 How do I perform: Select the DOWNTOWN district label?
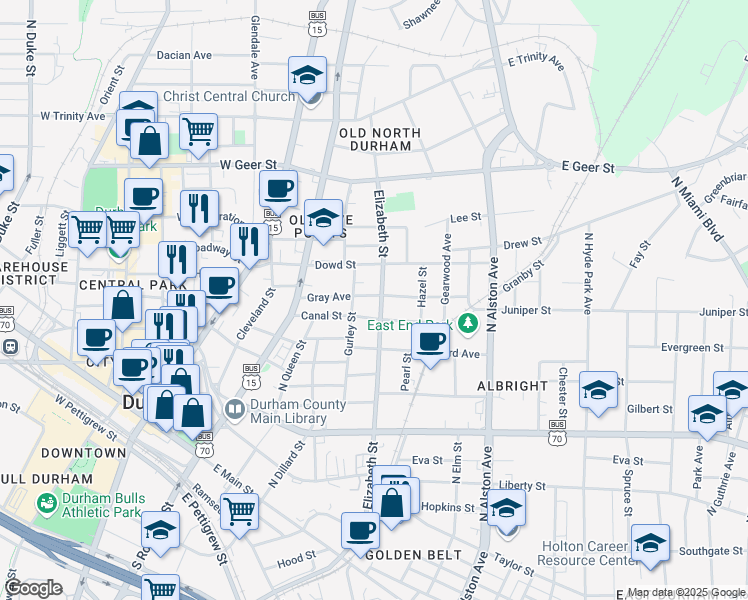[83, 453]
